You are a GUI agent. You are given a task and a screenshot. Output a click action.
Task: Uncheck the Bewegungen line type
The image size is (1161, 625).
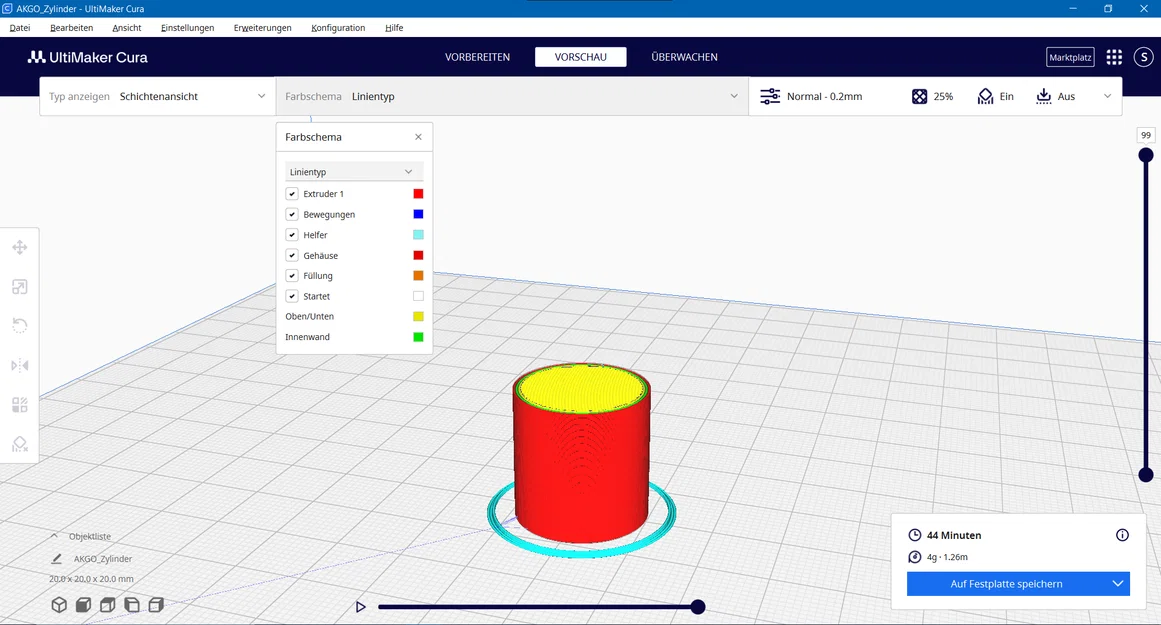click(x=291, y=214)
